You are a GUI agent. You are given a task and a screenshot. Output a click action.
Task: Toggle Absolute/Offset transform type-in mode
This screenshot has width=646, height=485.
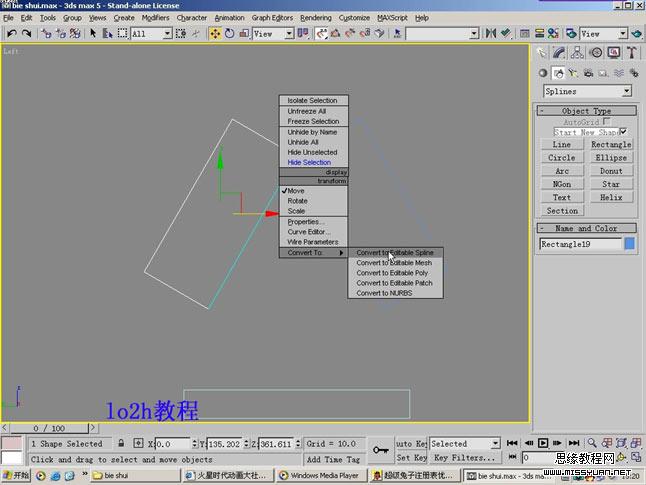pyautogui.click(x=138, y=443)
